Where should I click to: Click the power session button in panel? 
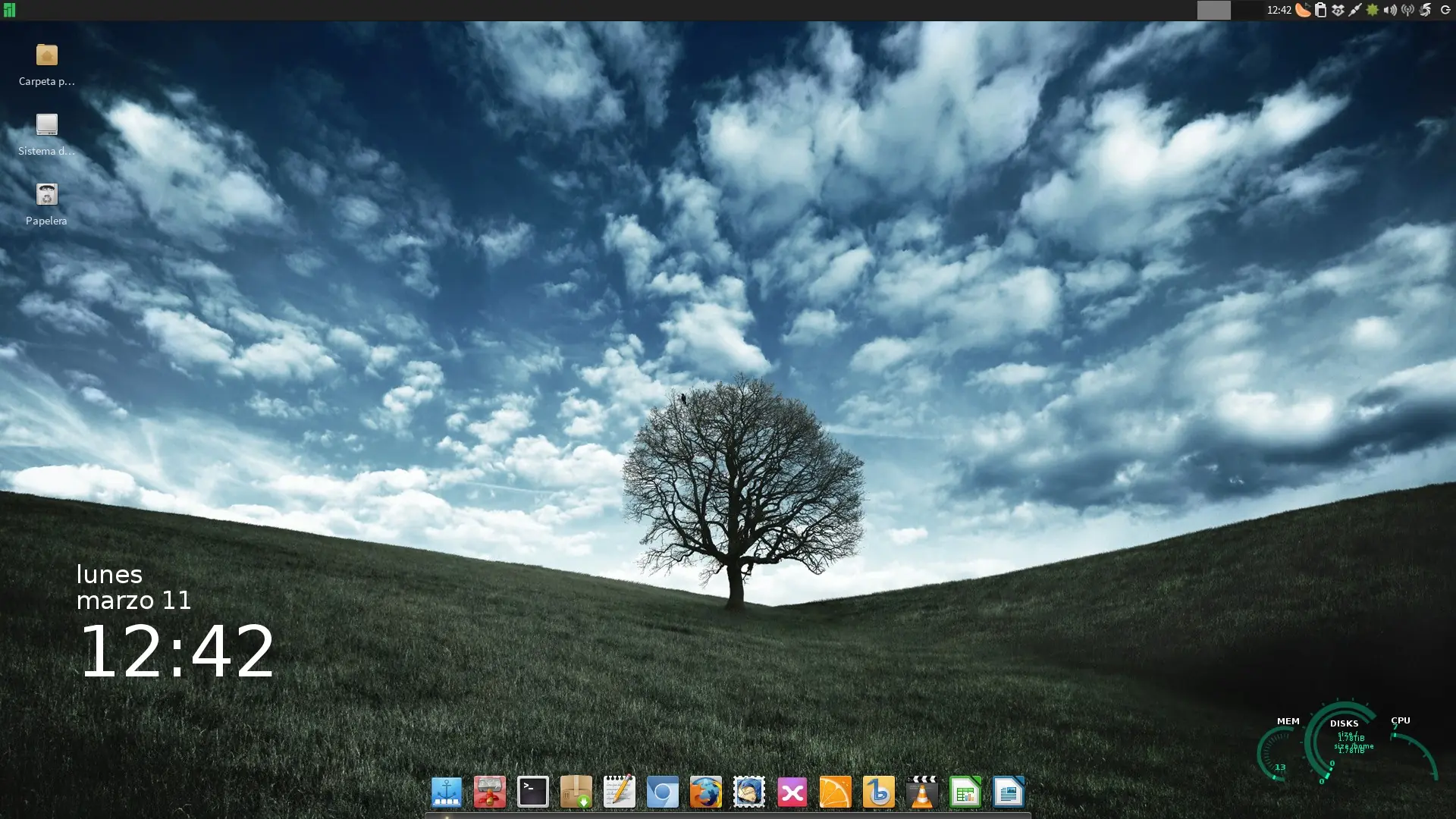click(x=1445, y=10)
